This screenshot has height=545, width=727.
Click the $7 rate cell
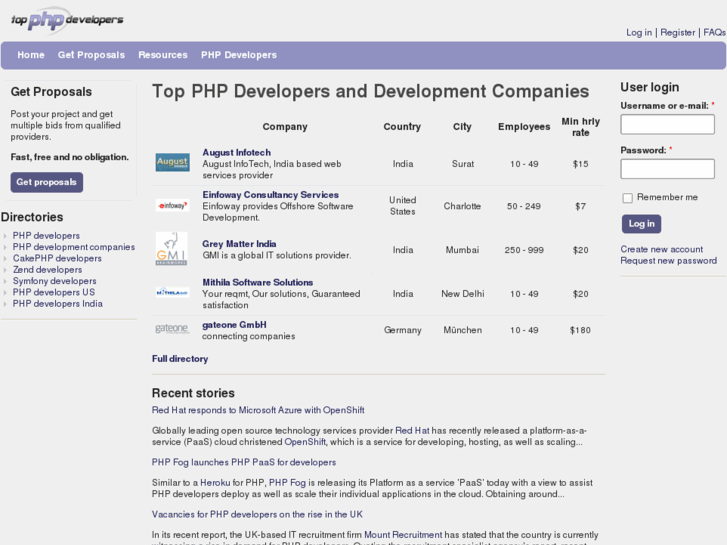click(580, 206)
